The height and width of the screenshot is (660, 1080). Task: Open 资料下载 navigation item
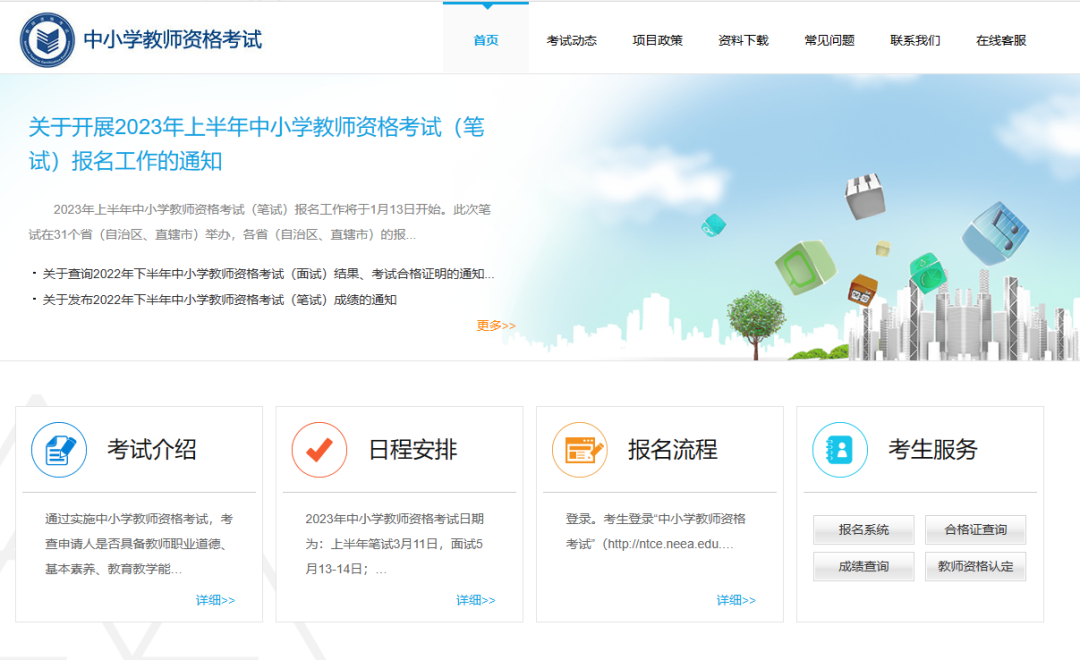[x=743, y=41]
